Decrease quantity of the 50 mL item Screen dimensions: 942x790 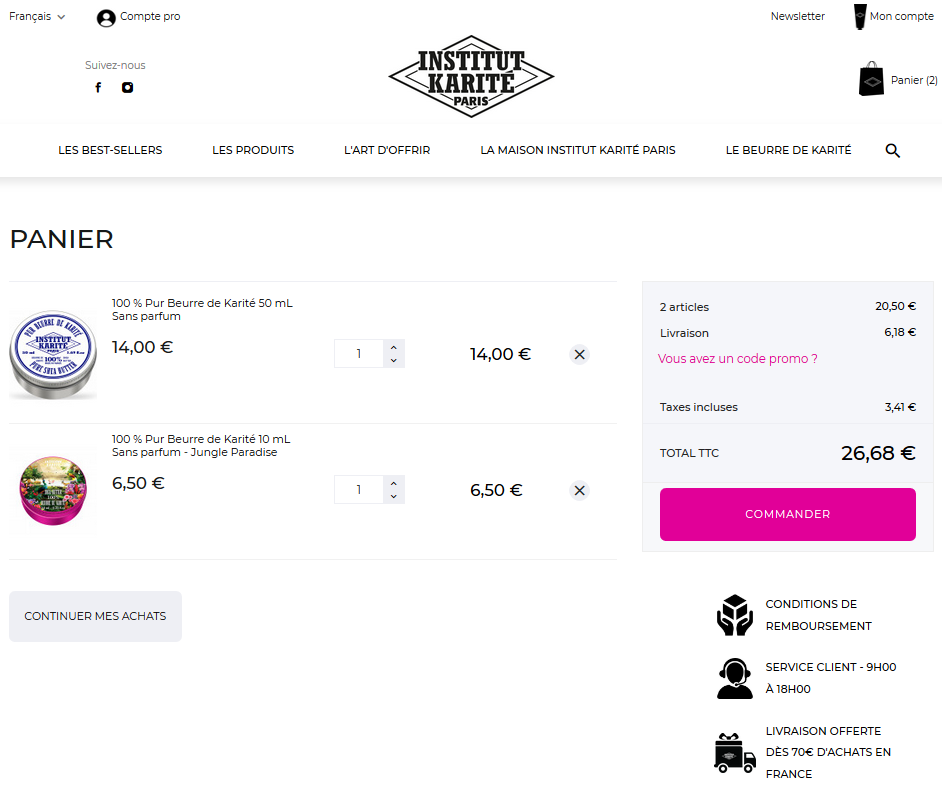pyautogui.click(x=394, y=360)
